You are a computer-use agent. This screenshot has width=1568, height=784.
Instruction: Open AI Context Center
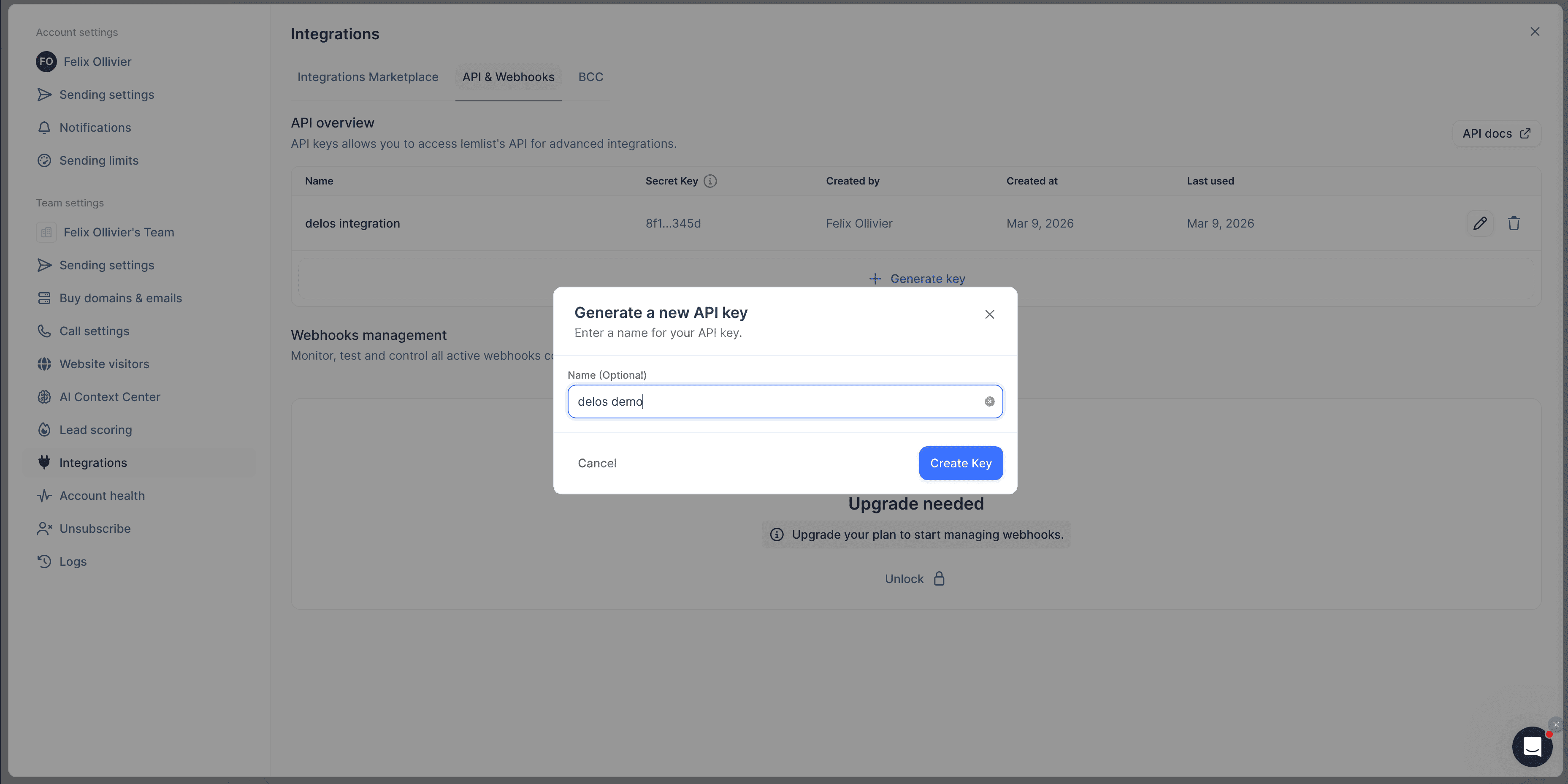(x=98, y=396)
